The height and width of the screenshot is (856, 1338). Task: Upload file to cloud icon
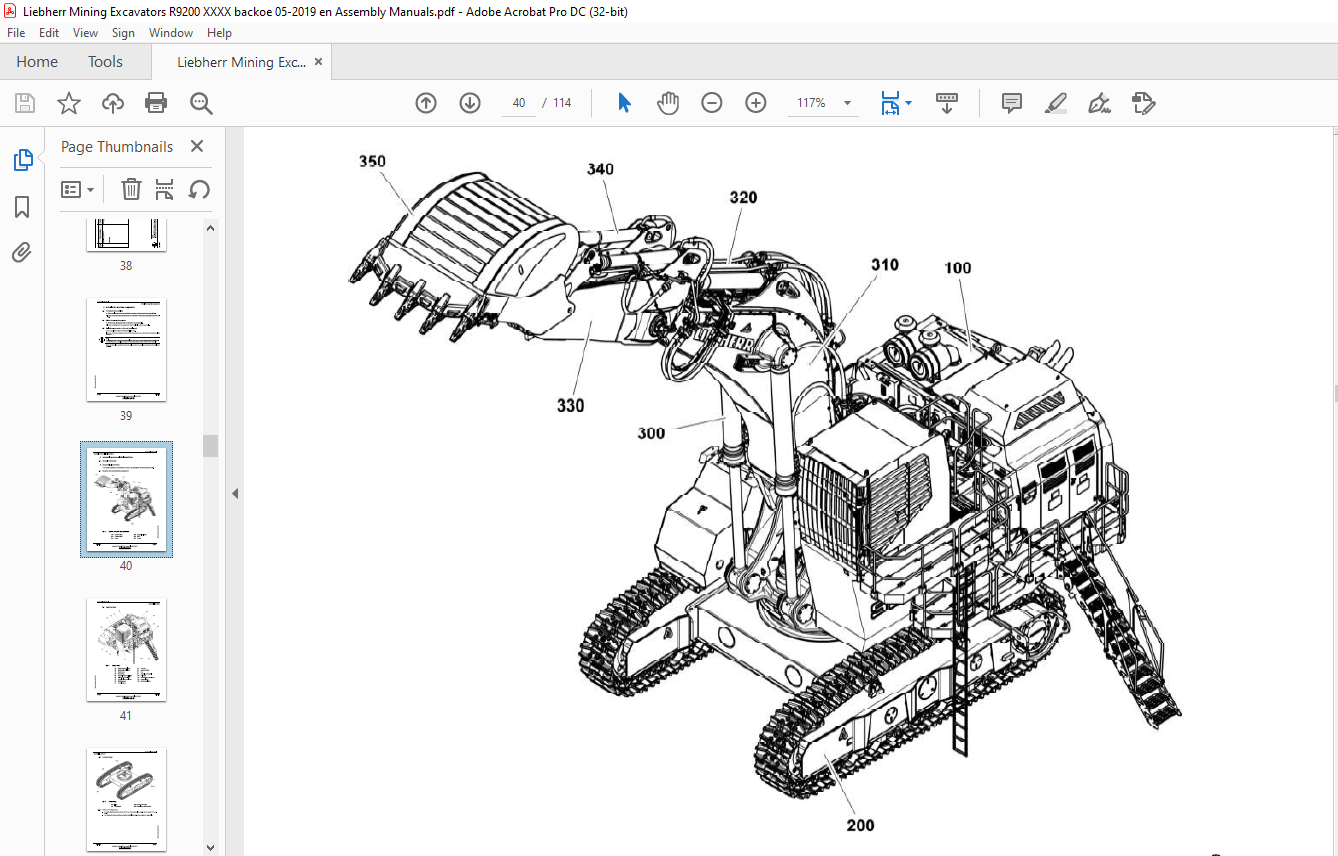pyautogui.click(x=113, y=103)
